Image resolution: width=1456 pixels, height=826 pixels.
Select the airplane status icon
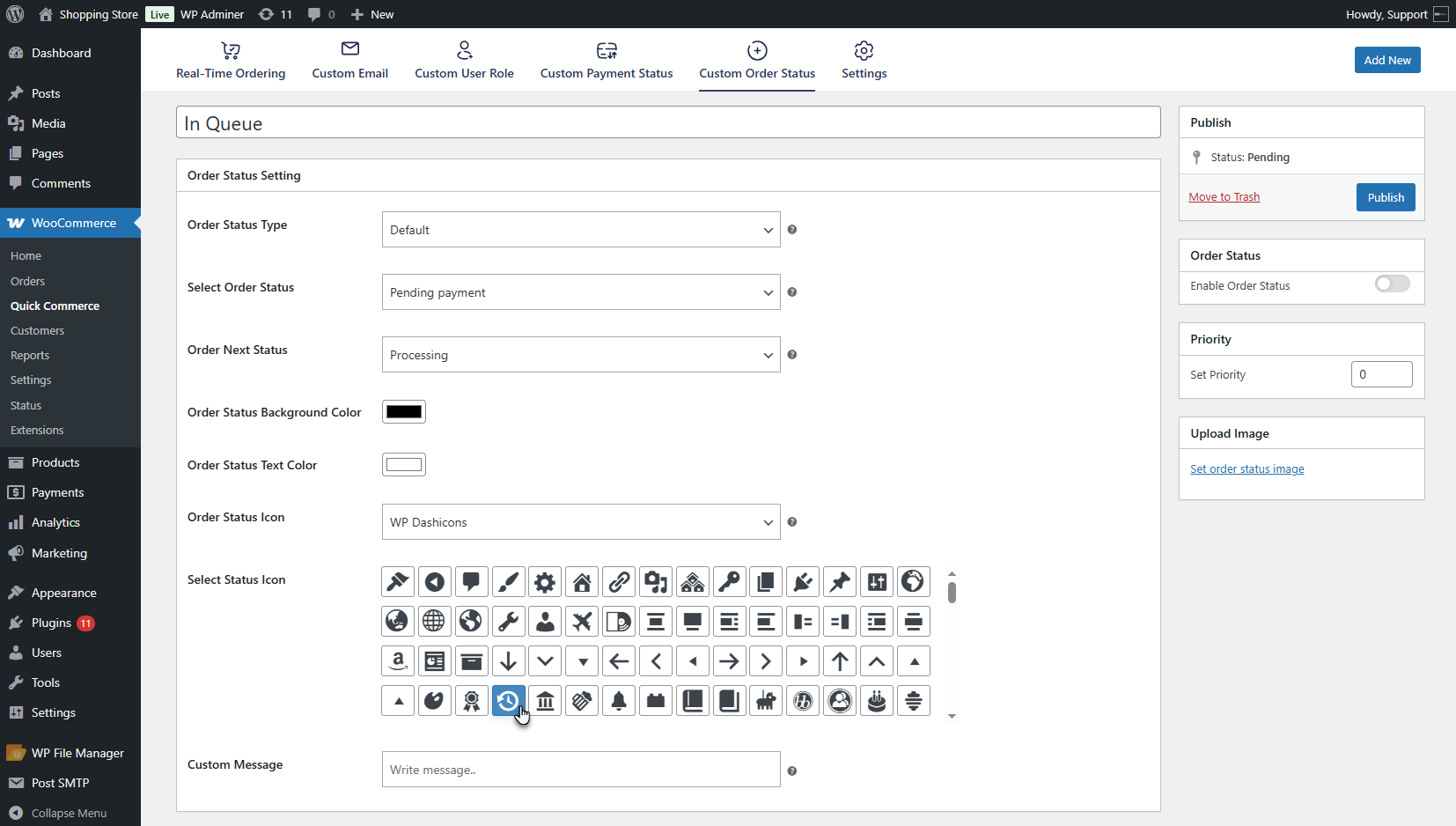(x=582, y=622)
